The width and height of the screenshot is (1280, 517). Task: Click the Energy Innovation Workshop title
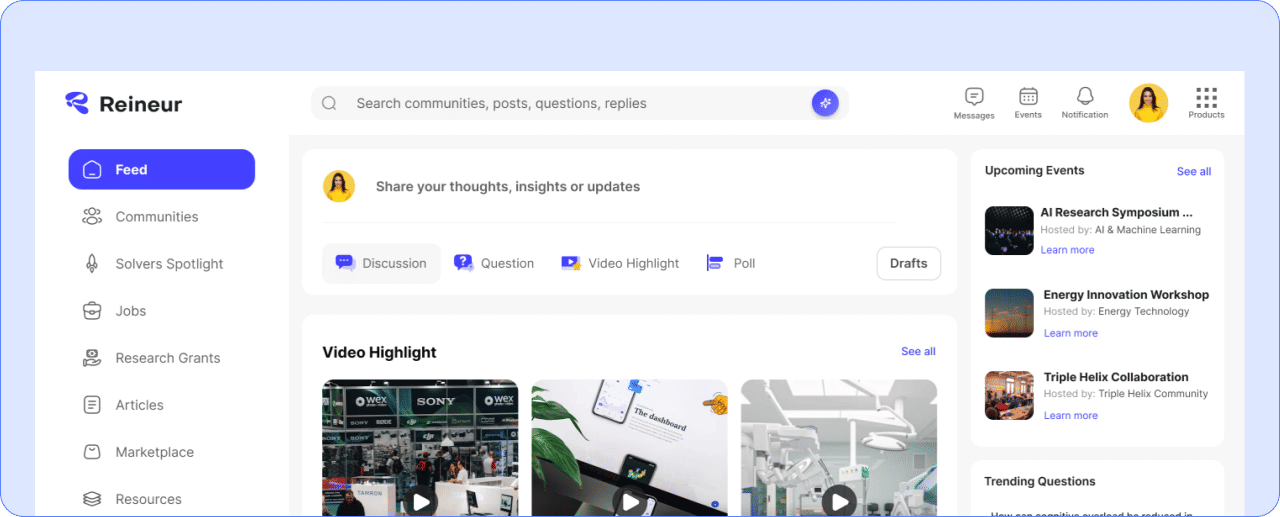(1126, 295)
